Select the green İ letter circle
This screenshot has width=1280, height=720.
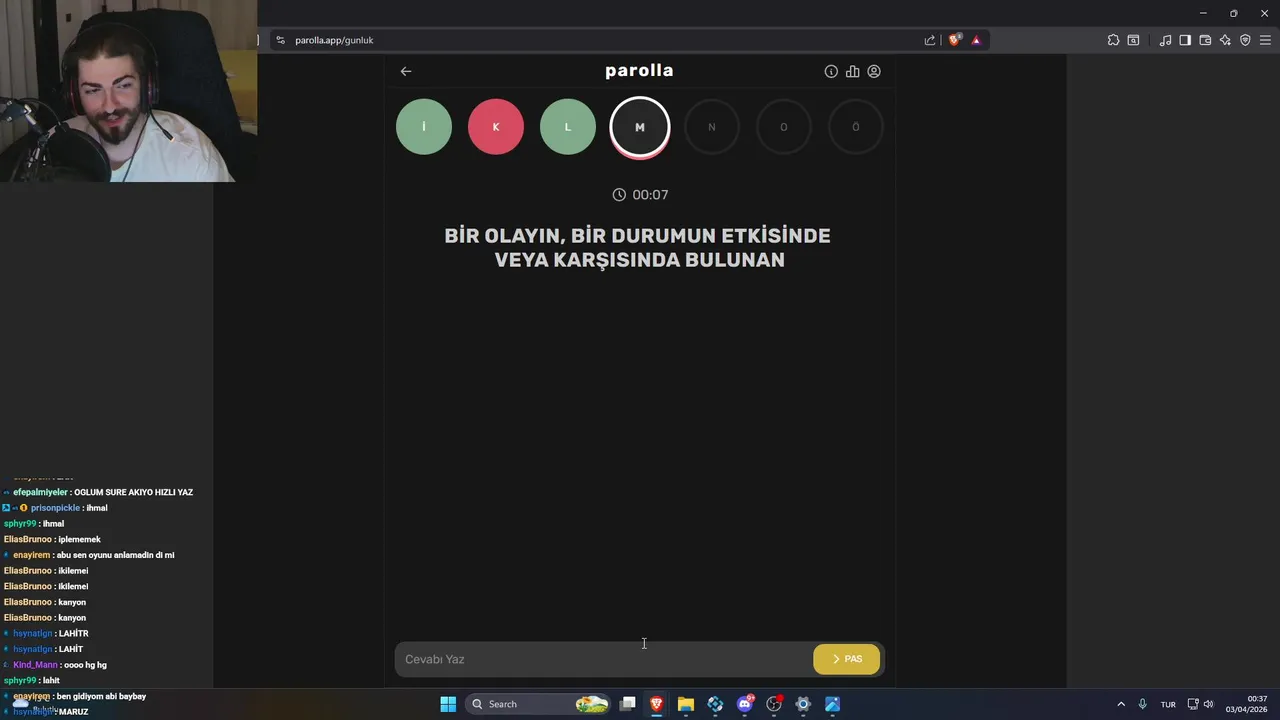click(424, 127)
